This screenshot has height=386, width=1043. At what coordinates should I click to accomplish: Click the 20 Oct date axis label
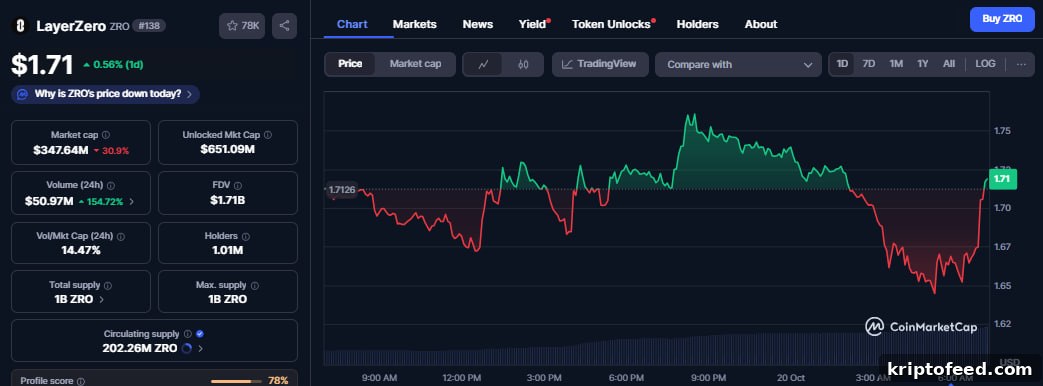(x=792, y=377)
